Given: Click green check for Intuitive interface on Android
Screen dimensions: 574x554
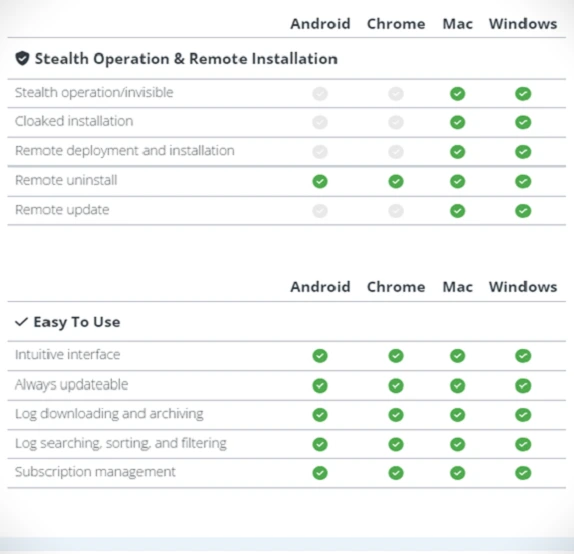Looking at the screenshot, I should [320, 355].
